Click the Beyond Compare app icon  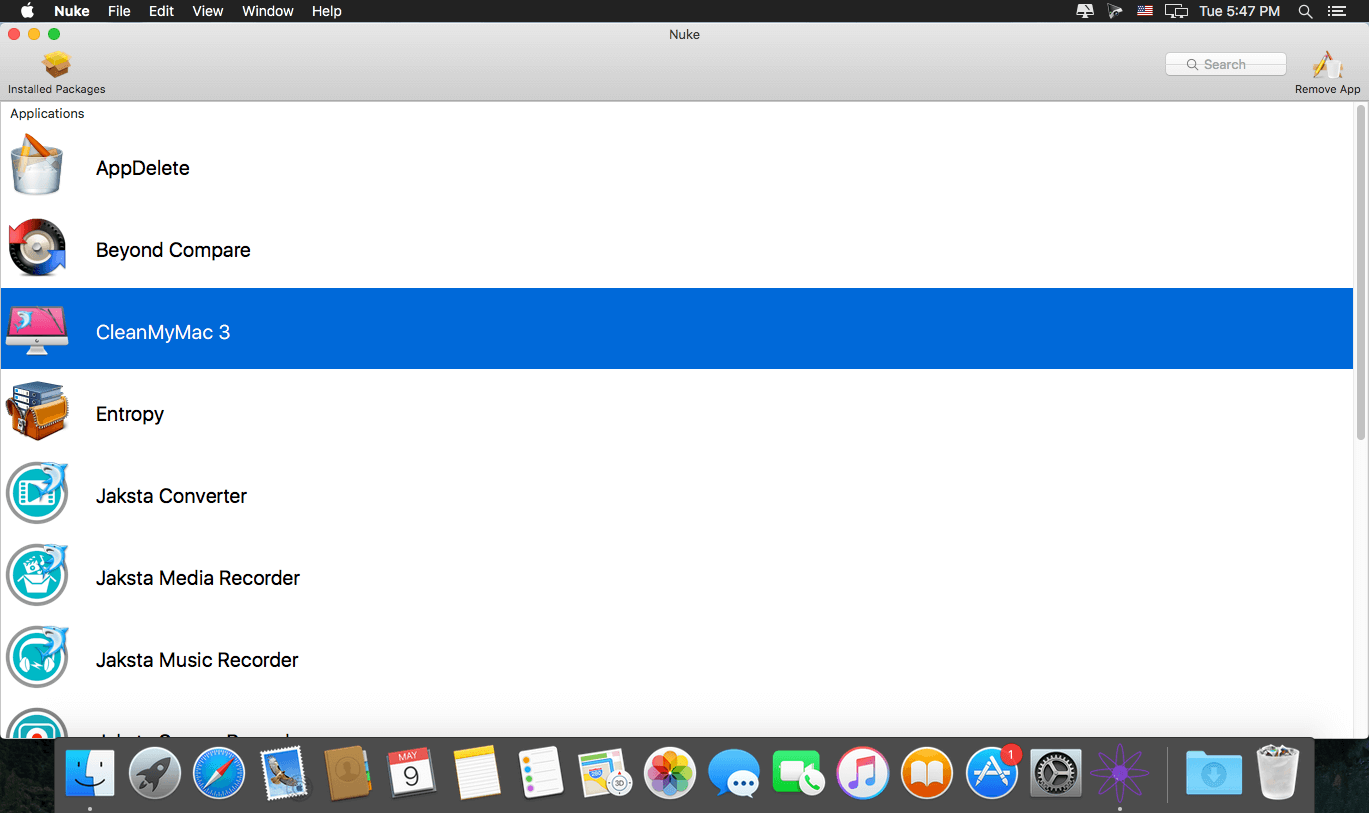point(37,248)
